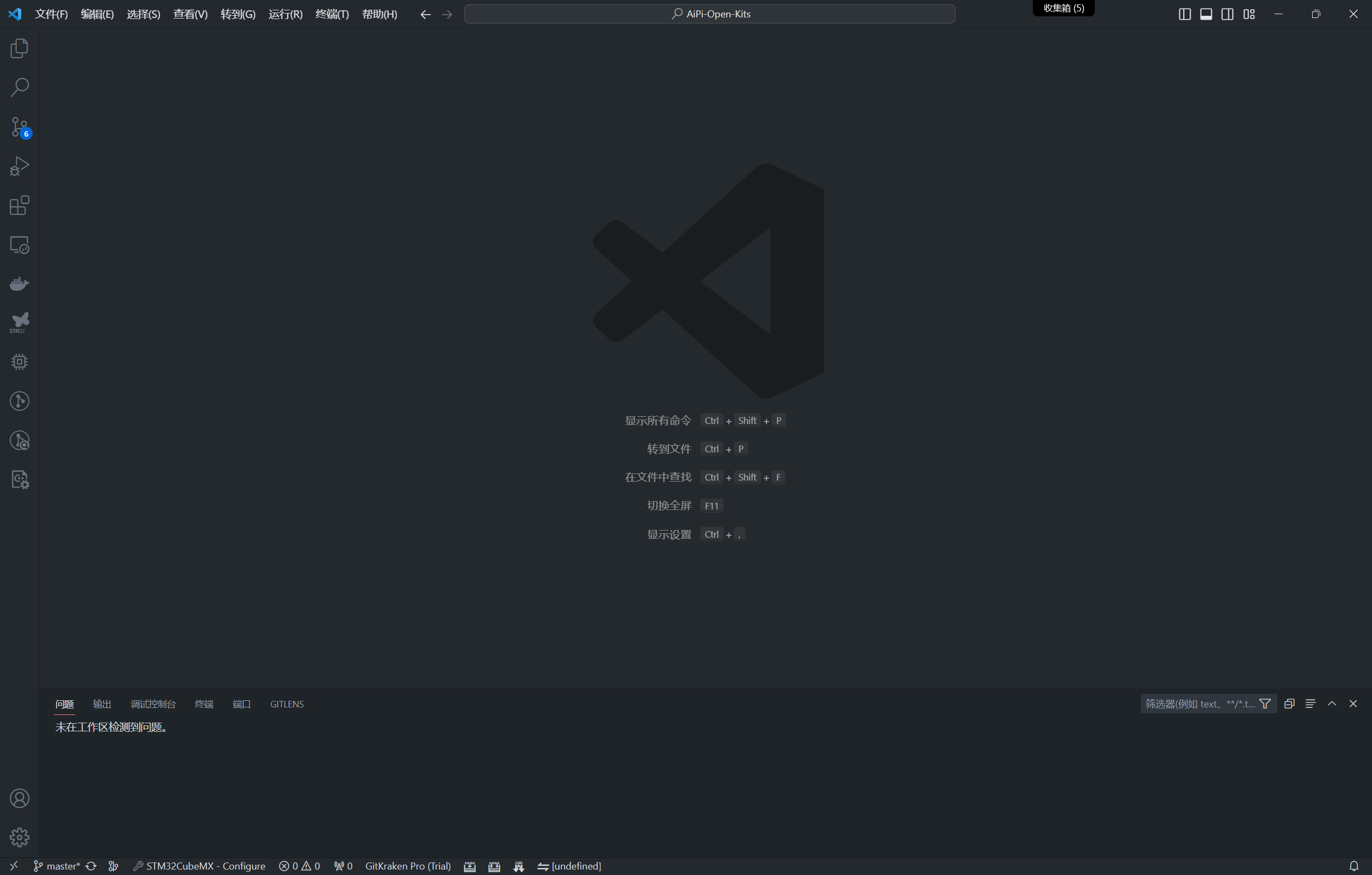Open the 查看(V) menu

pyautogui.click(x=191, y=14)
